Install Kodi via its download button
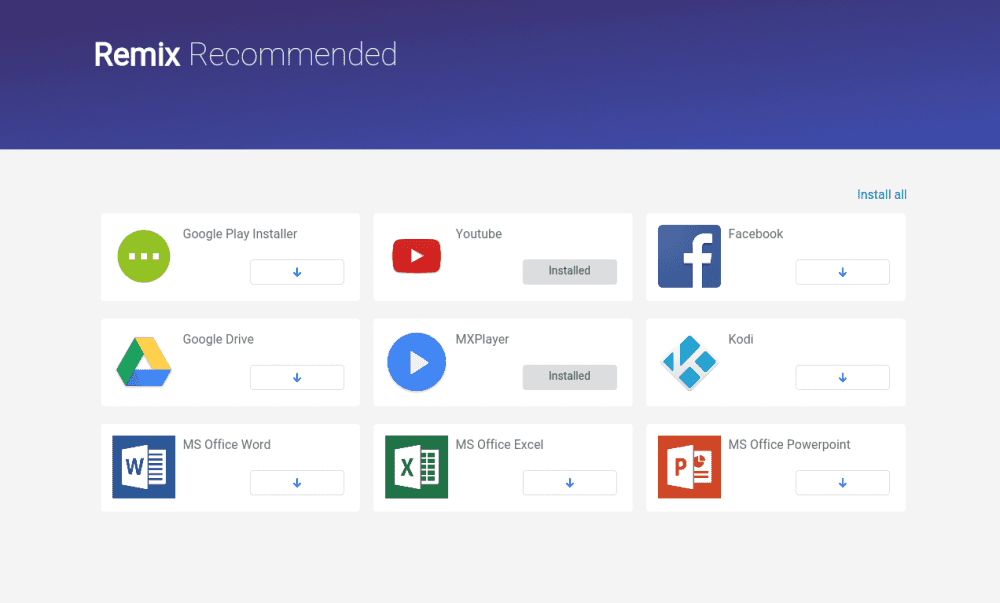The height and width of the screenshot is (603, 1000). point(842,377)
